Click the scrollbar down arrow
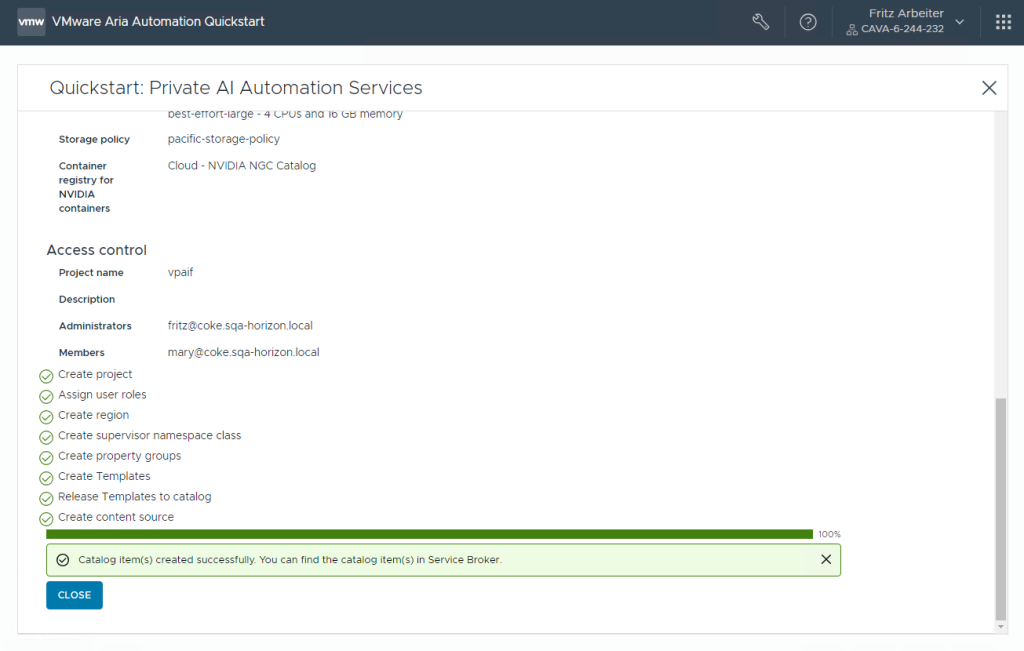The width and height of the screenshot is (1024, 651). 1000,627
